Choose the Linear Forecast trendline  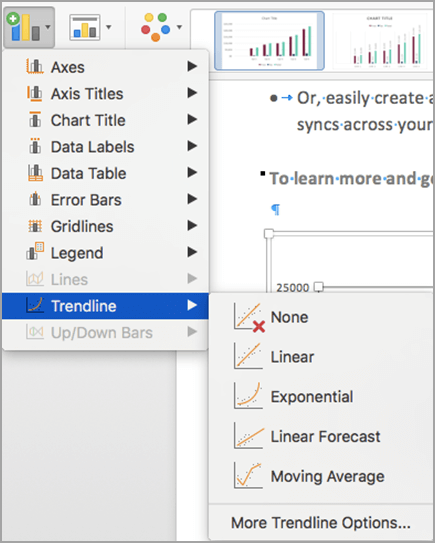(x=321, y=436)
